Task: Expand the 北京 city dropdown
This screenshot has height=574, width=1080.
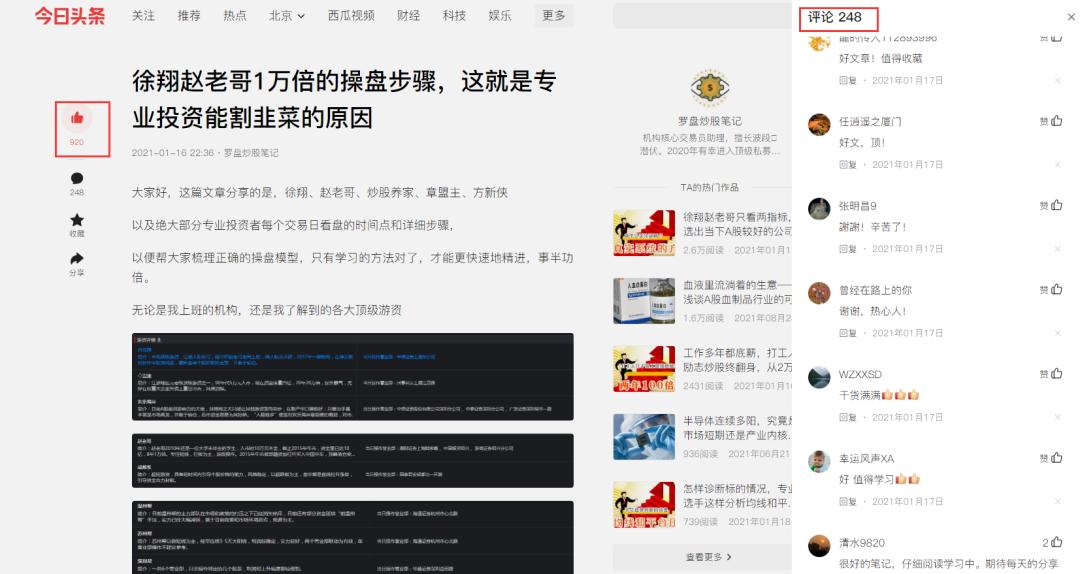Action: pyautogui.click(x=287, y=15)
